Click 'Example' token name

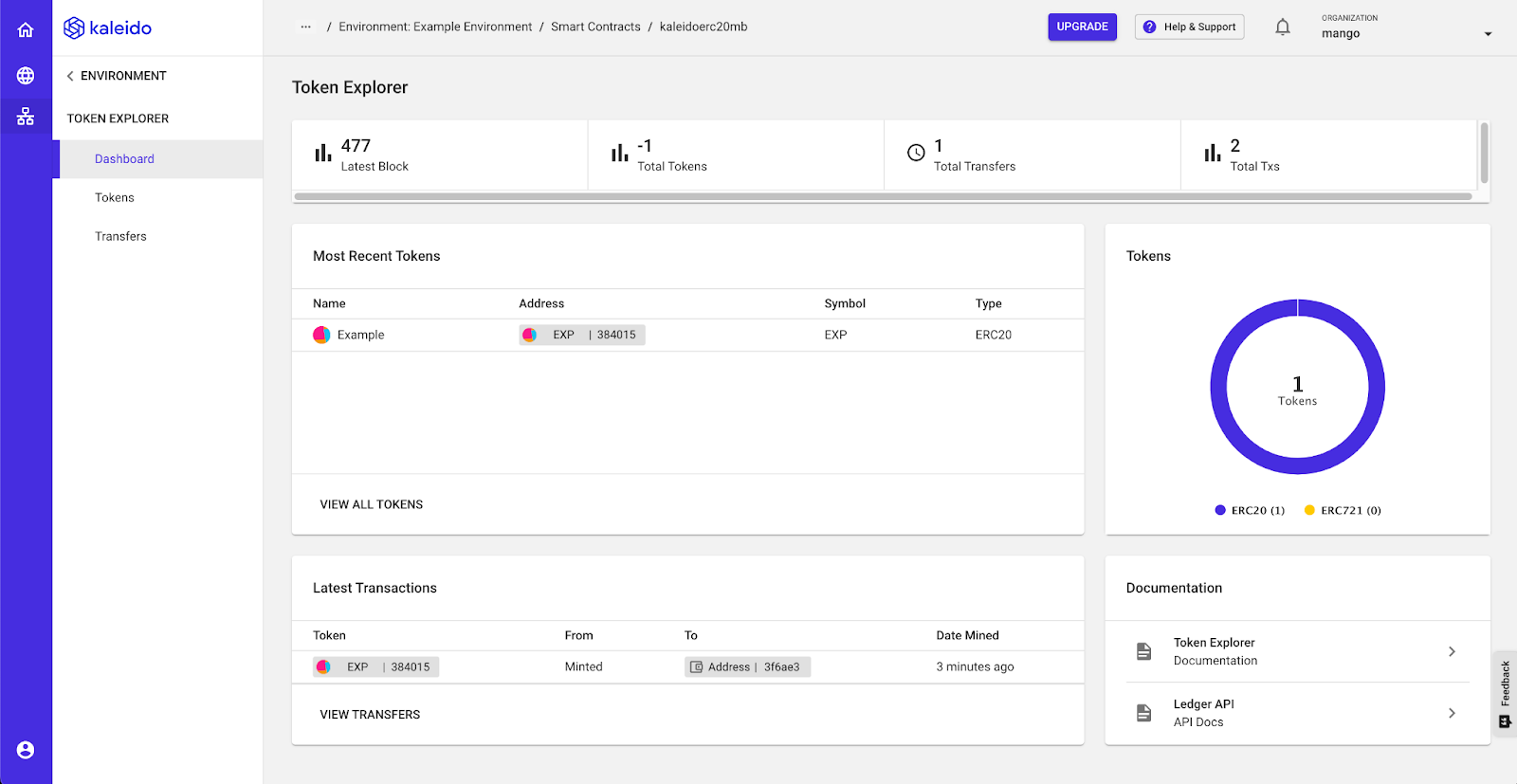361,335
